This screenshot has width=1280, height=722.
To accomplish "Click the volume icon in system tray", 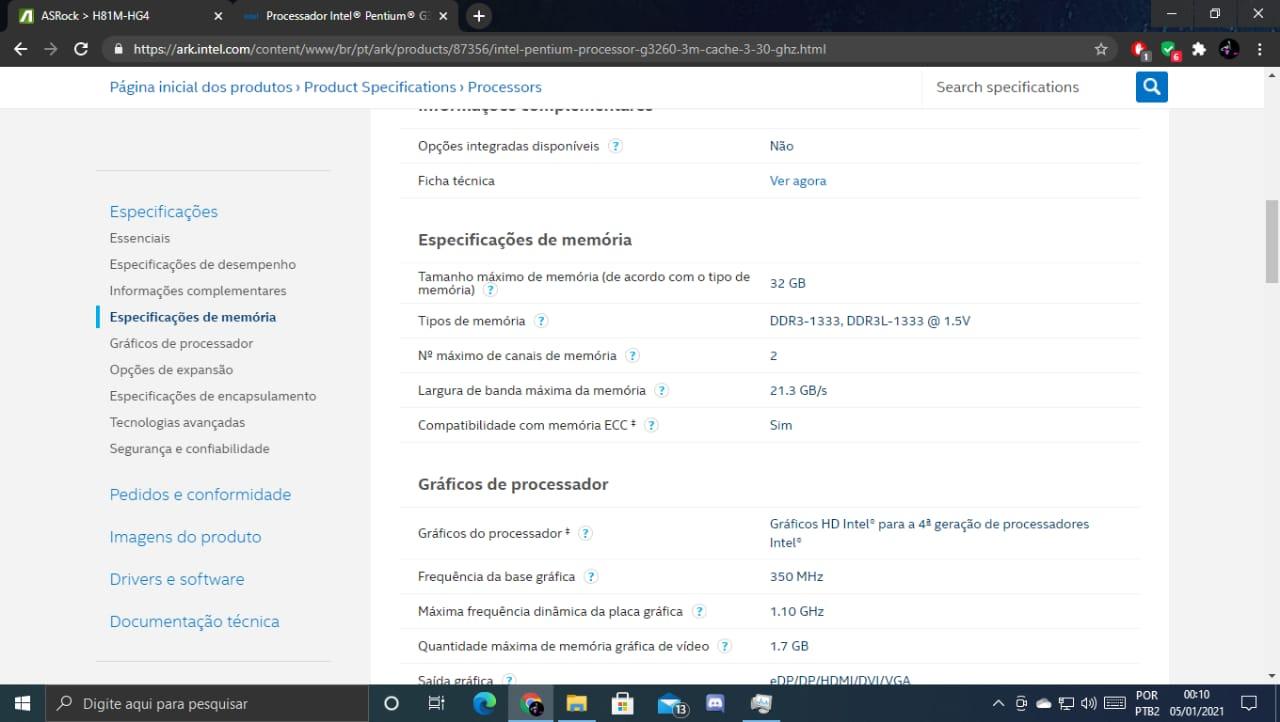I will coord(1089,703).
